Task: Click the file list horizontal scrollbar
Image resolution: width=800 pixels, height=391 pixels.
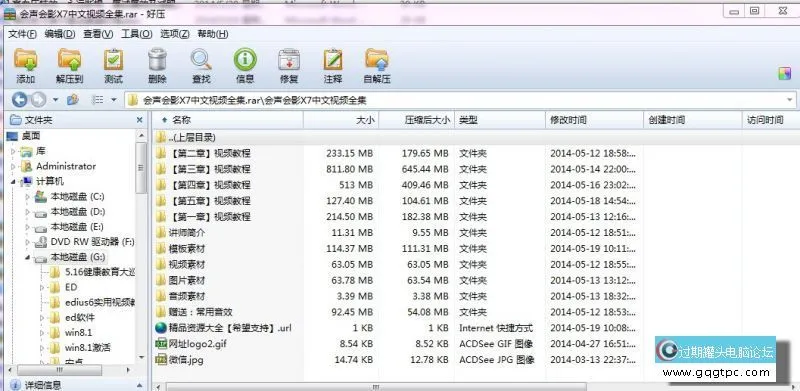Action: [377, 386]
